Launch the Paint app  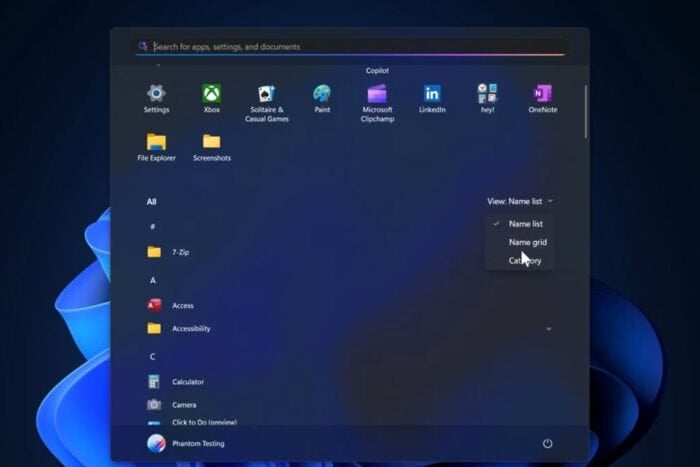point(322,93)
